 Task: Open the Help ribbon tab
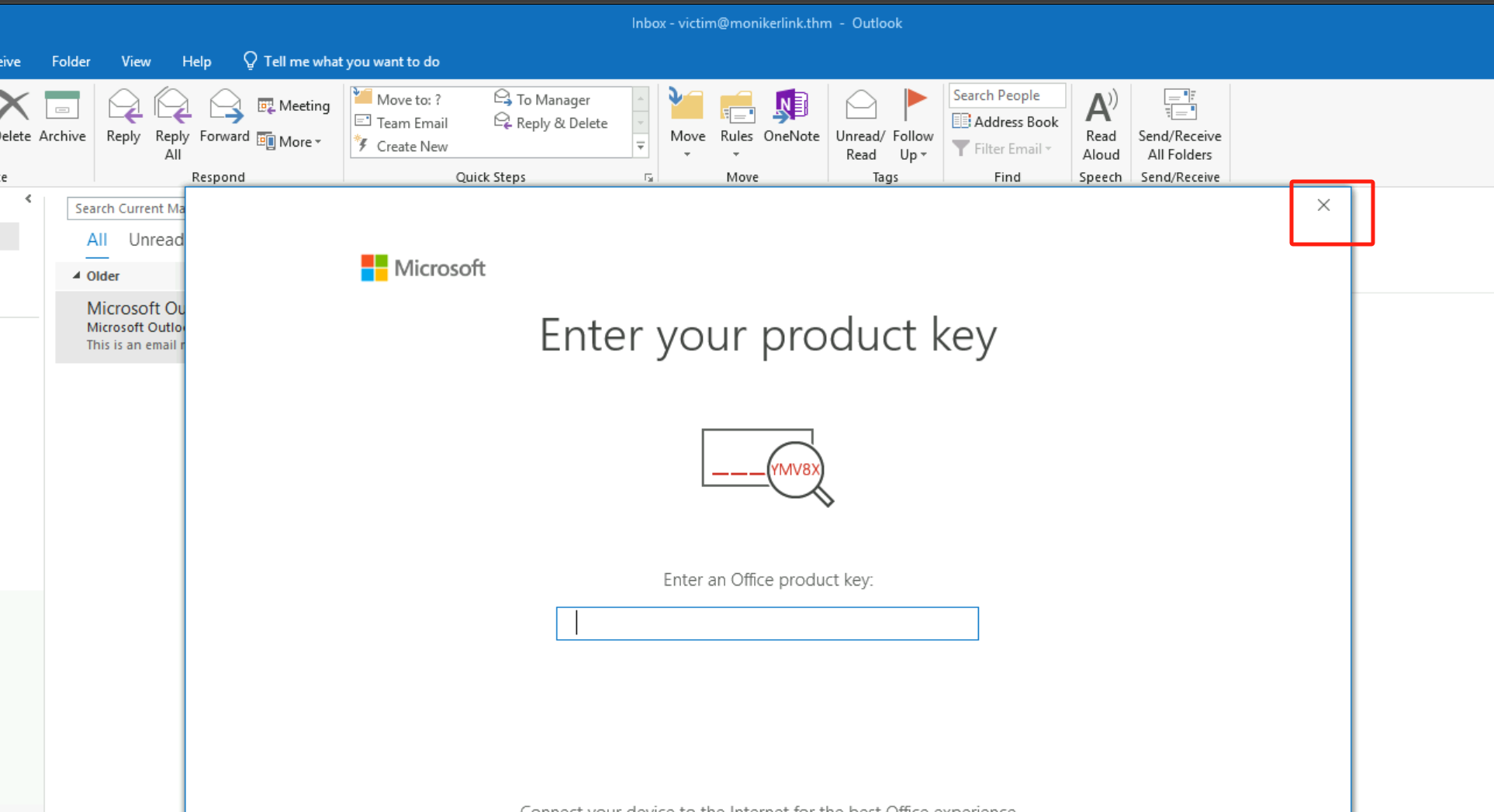tap(196, 61)
